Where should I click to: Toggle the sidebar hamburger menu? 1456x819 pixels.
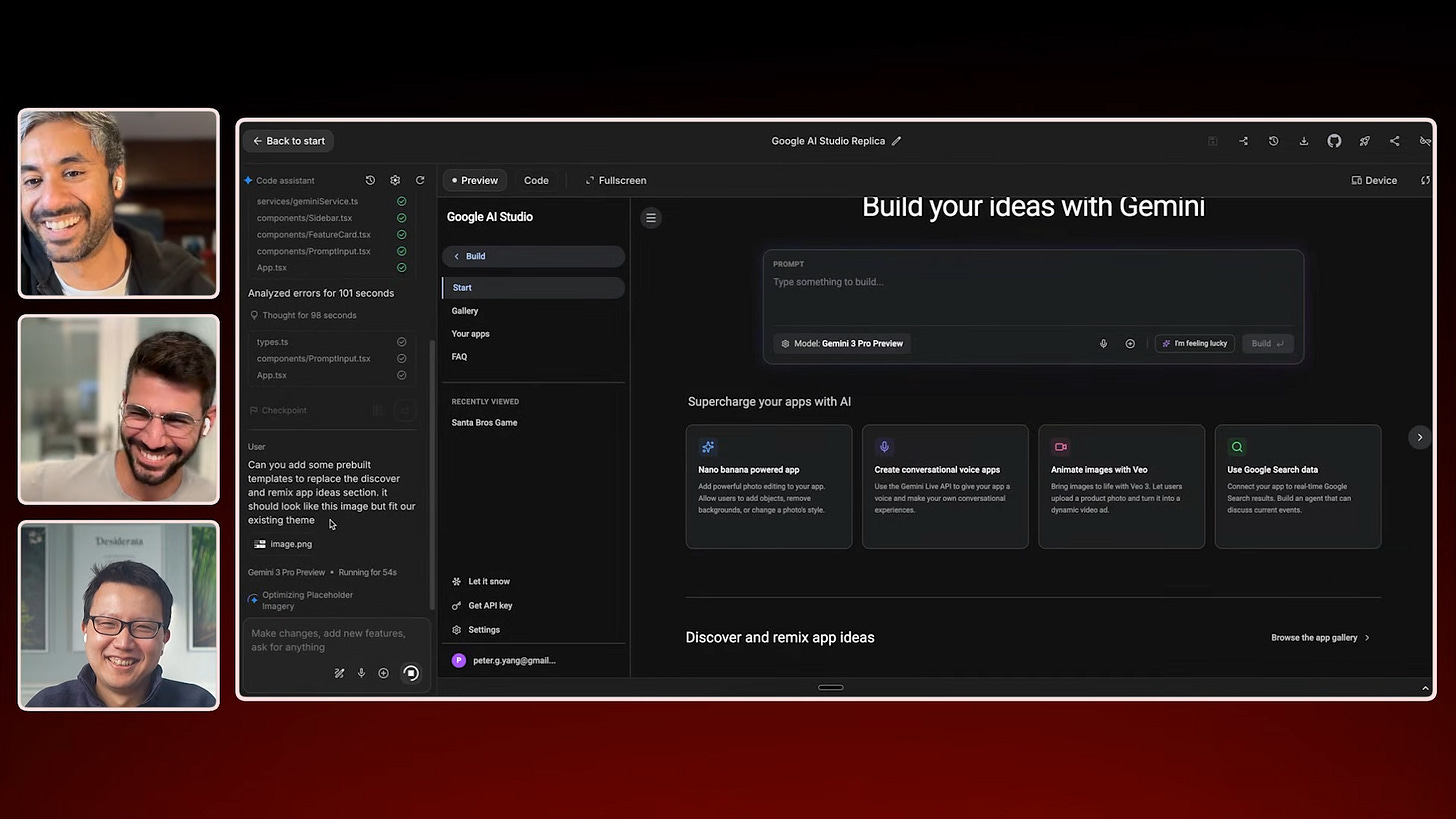point(651,217)
